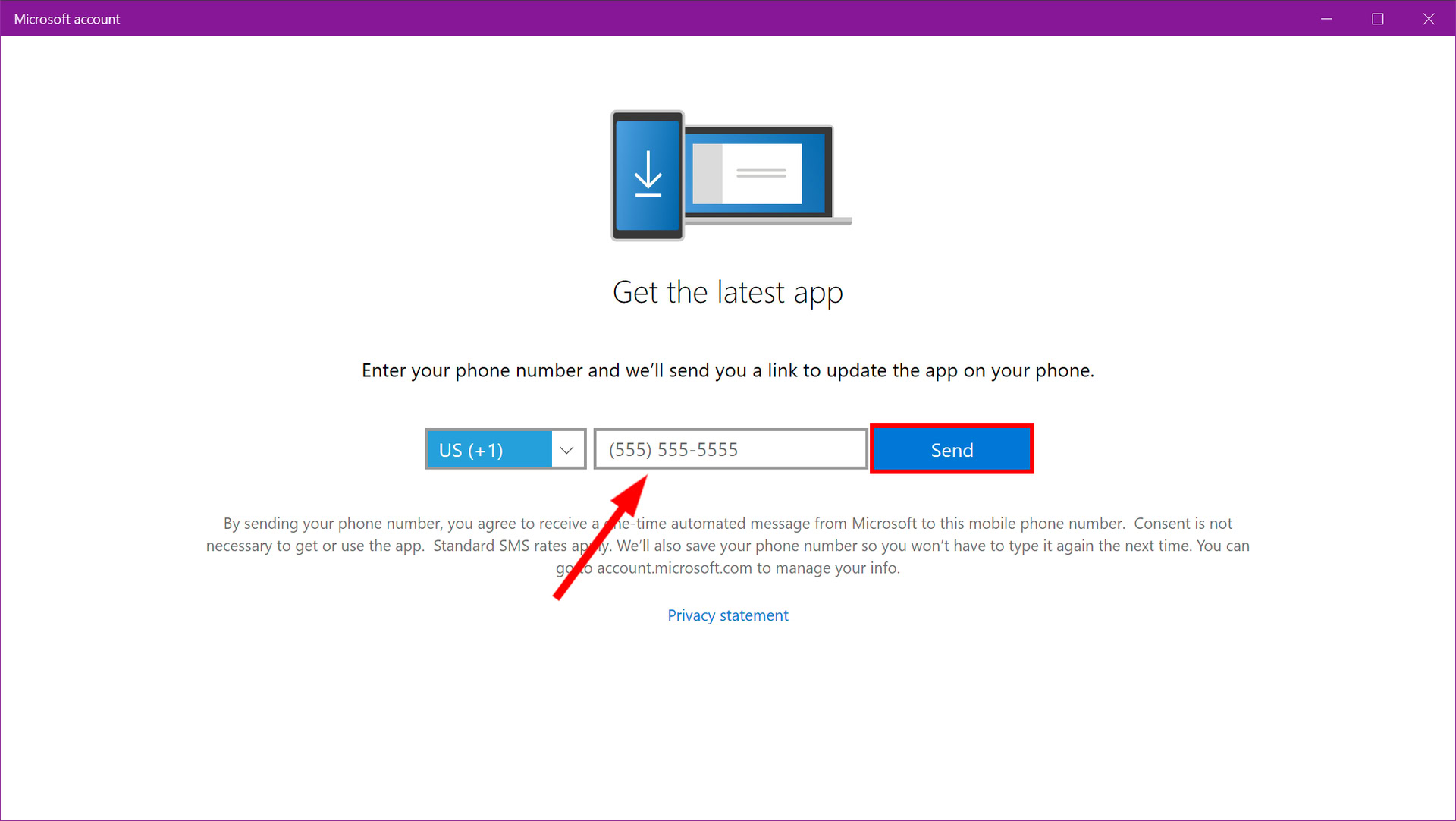
Task: Click the Microsoft account title bar icon
Action: coord(10,18)
